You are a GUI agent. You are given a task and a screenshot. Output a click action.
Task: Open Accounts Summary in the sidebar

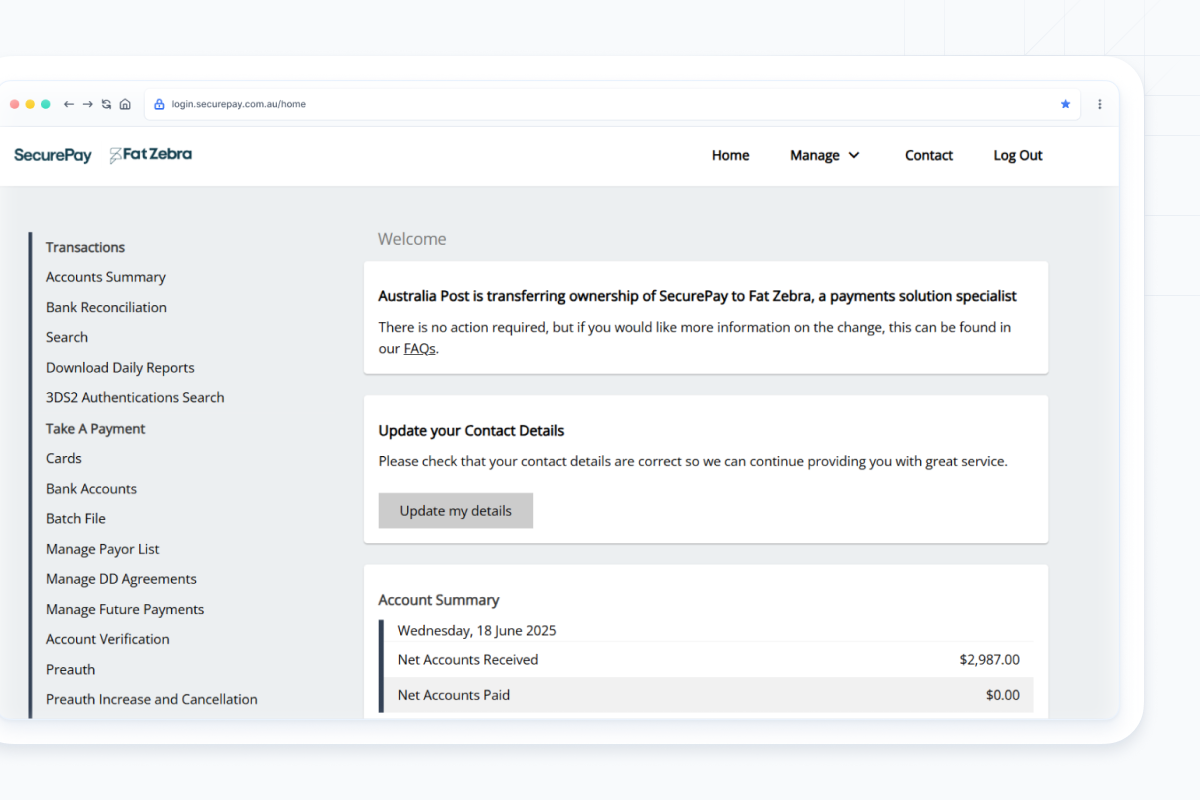pos(106,277)
